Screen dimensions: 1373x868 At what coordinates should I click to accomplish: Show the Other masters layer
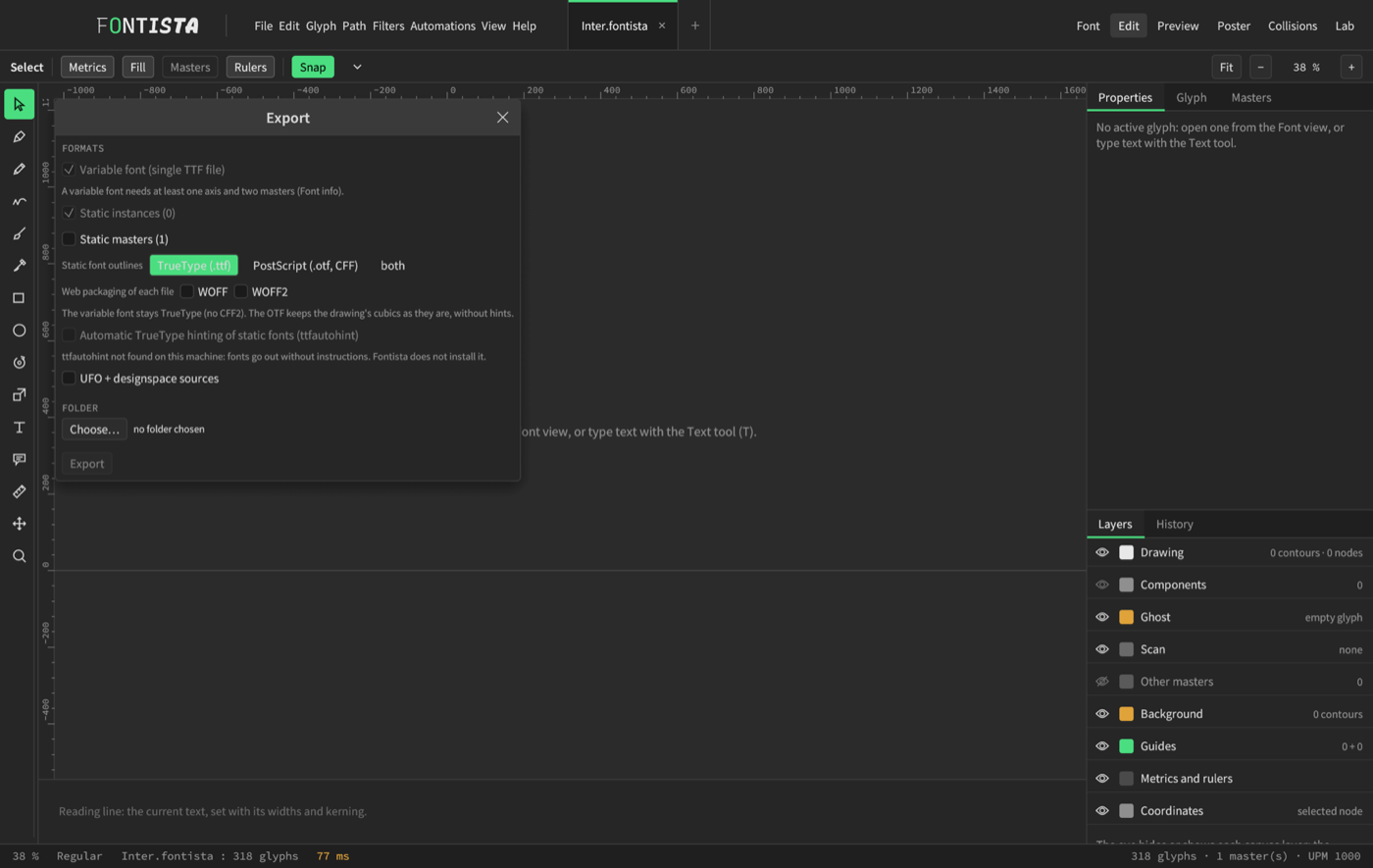click(1102, 682)
